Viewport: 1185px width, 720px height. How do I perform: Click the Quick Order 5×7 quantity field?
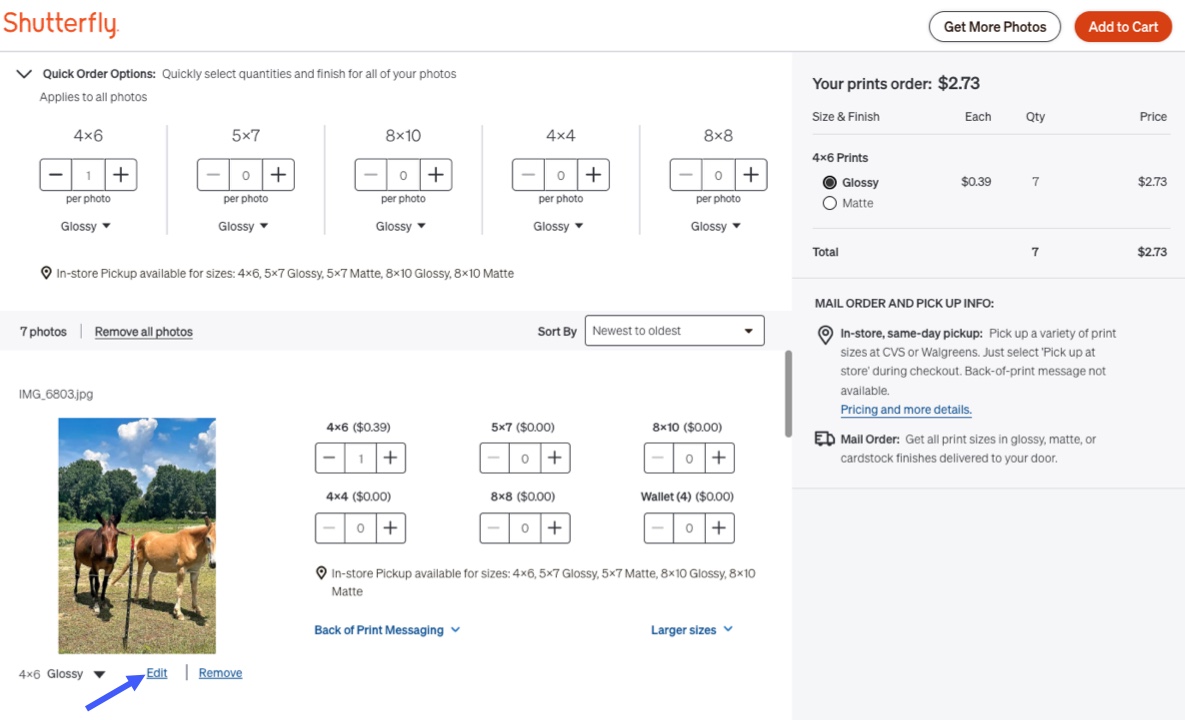(246, 175)
